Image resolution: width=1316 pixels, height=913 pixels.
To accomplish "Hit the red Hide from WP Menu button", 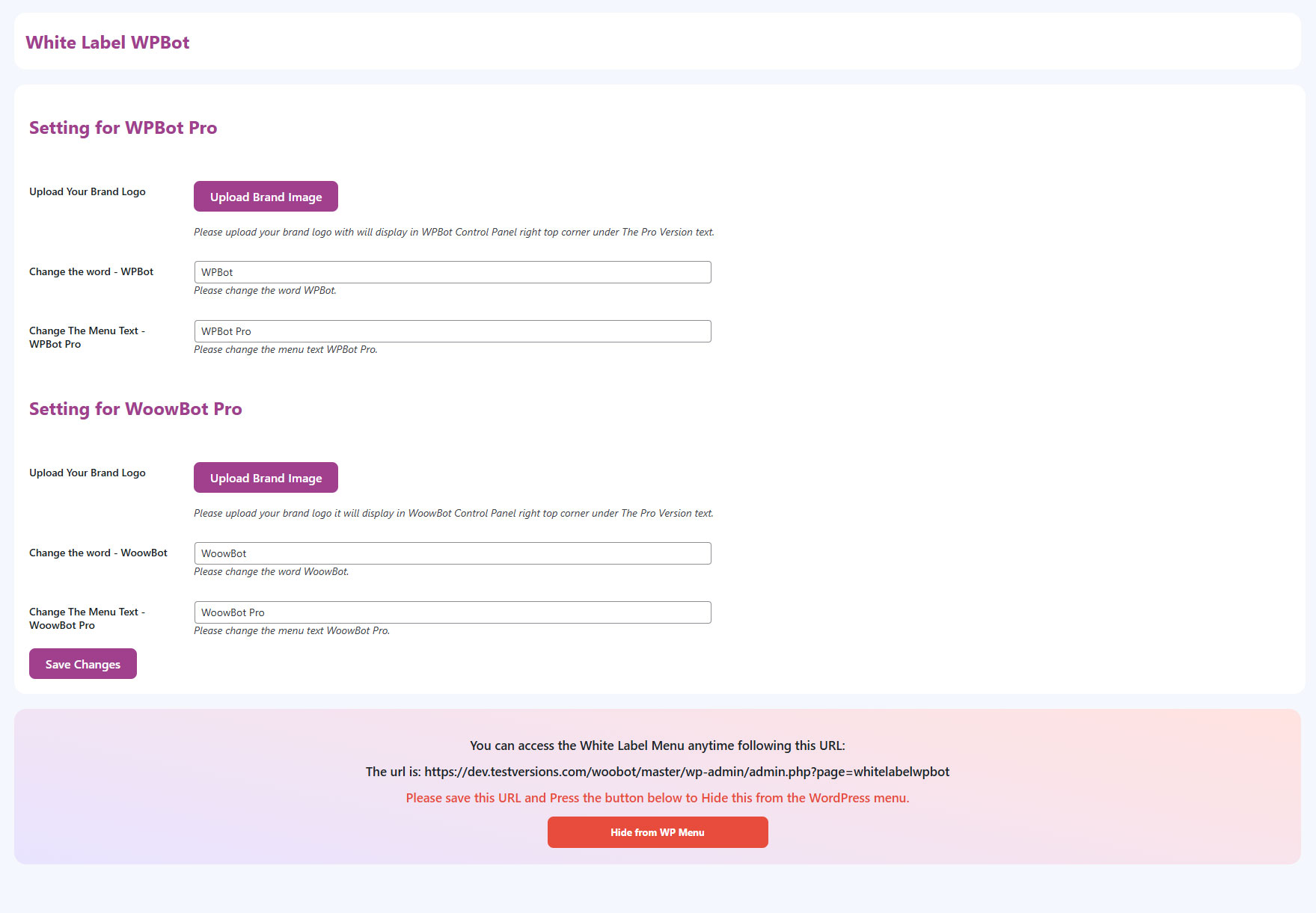I will click(657, 832).
